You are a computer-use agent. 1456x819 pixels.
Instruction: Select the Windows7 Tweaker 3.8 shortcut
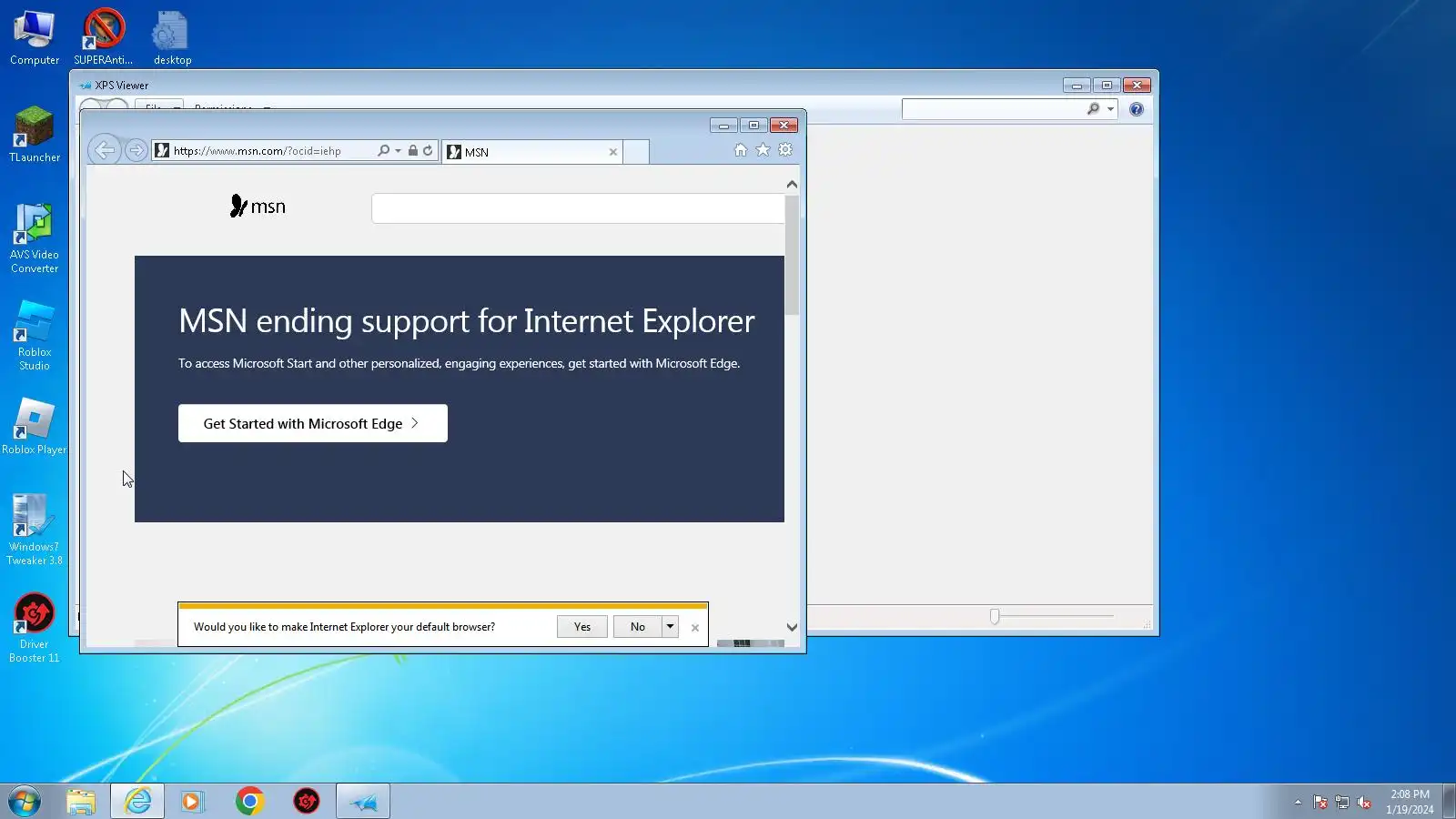[x=35, y=531]
